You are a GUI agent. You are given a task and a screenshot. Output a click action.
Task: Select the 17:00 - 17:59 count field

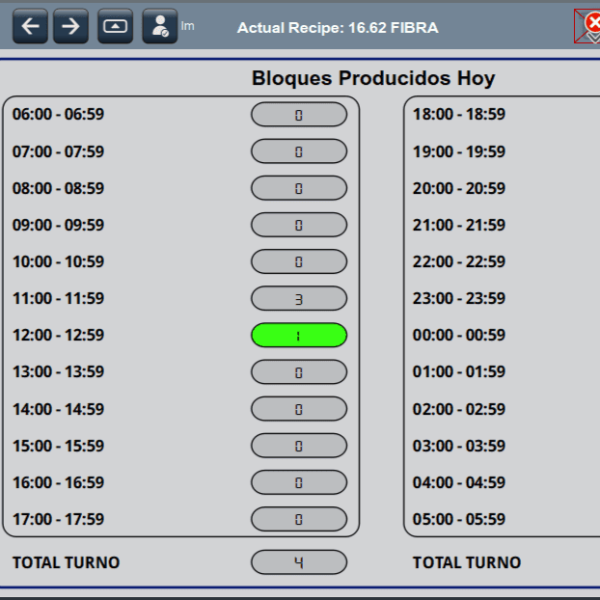click(299, 519)
